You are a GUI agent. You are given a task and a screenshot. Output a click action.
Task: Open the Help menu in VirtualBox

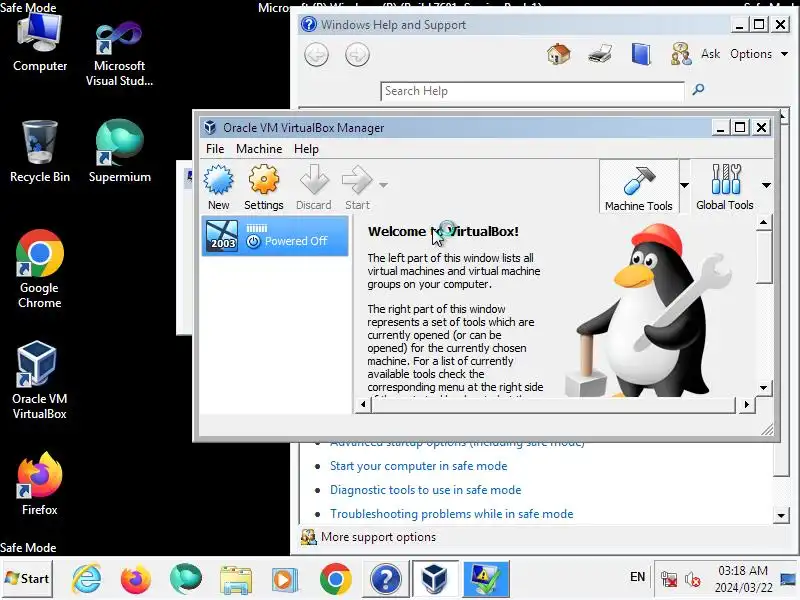[306, 149]
